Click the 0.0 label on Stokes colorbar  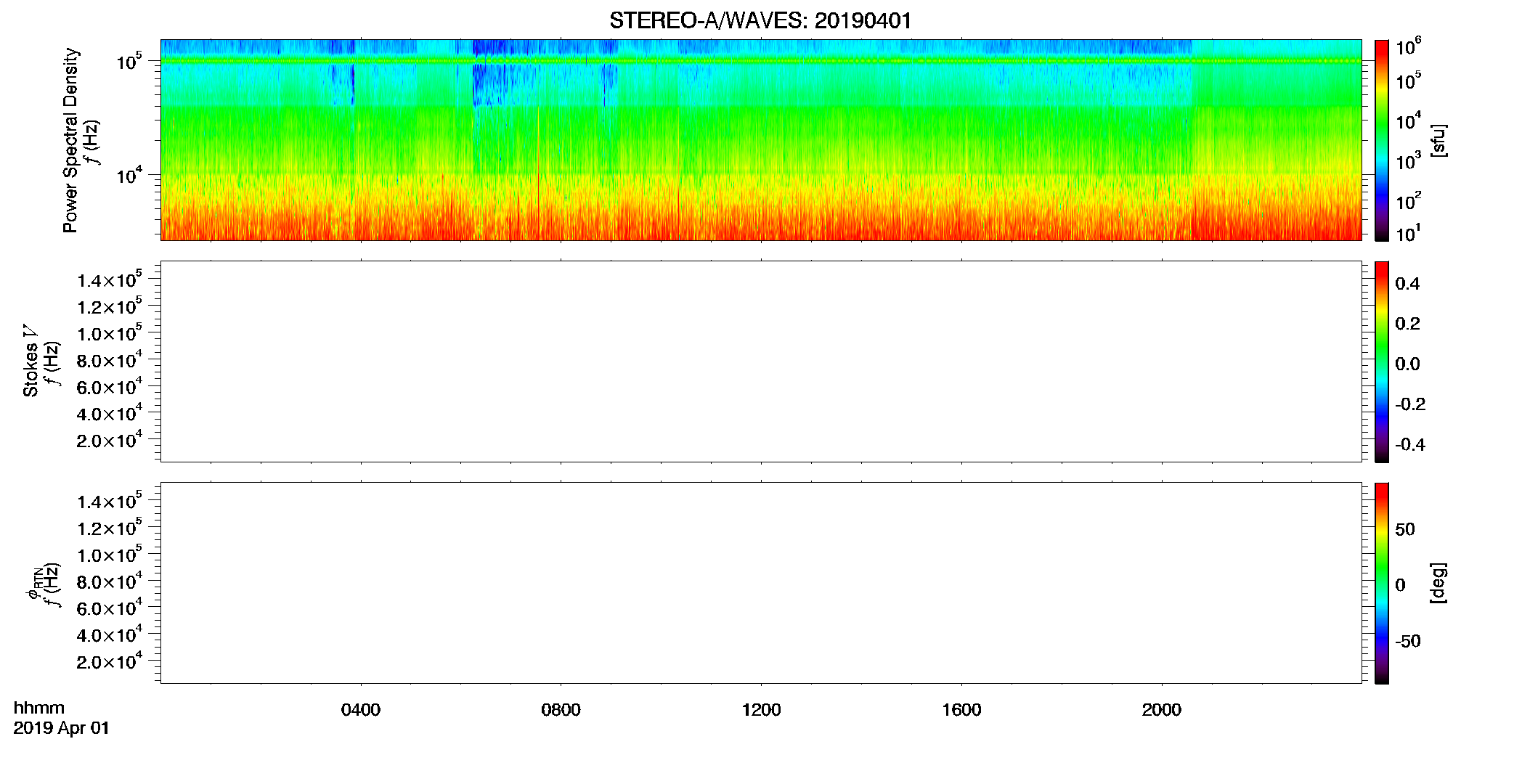[1407, 364]
